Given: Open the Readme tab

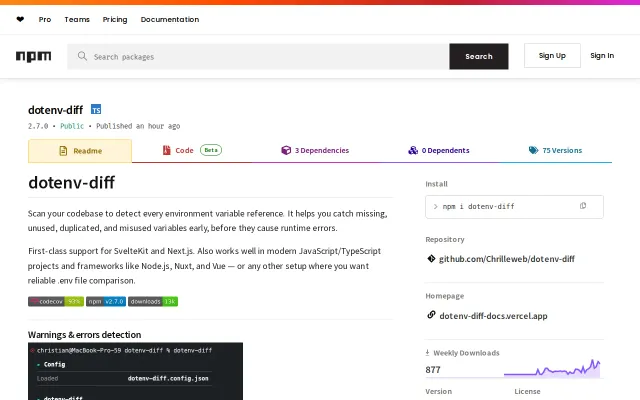Looking at the screenshot, I should 80,151.
